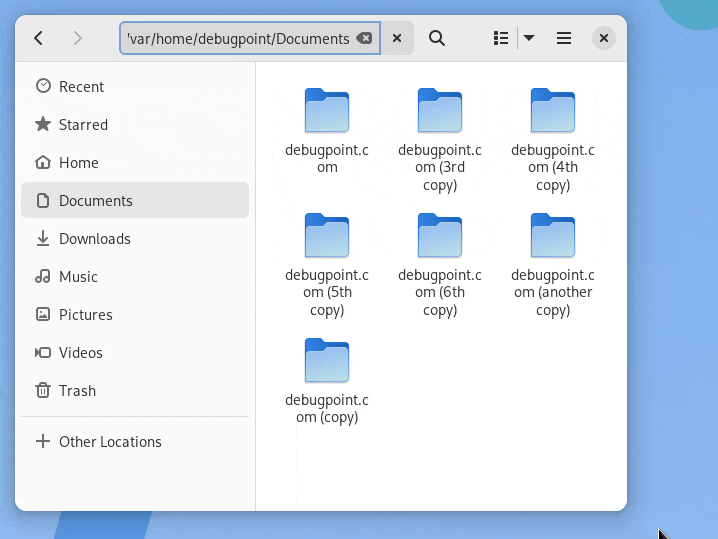Open the hamburger main menu
718x539 pixels.
point(564,38)
